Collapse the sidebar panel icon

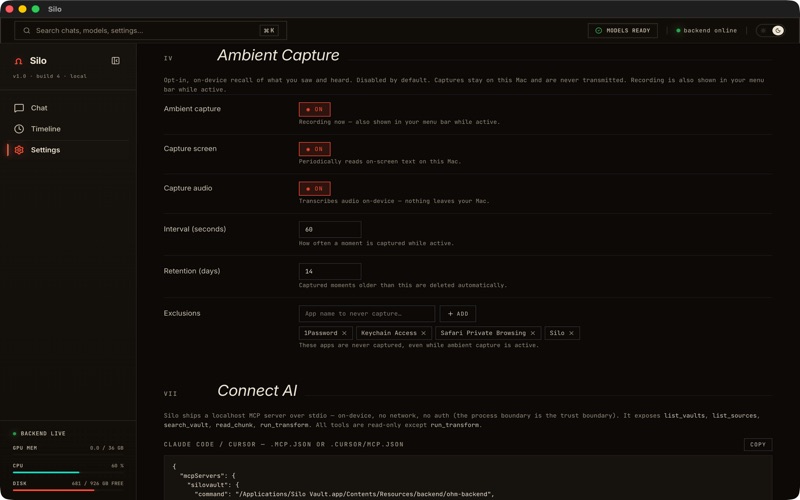pos(115,61)
